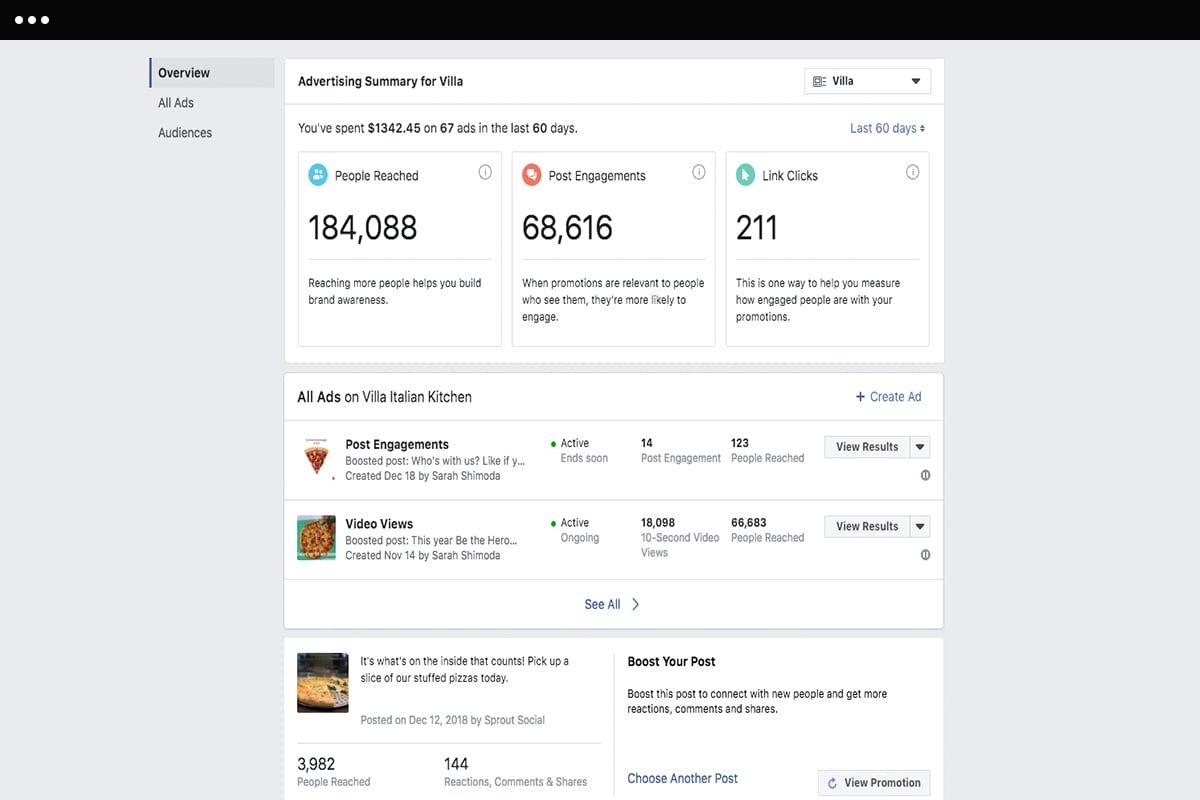The image size is (1200, 800).
Task: Select the Overview tab in sidebar
Action: pos(212,73)
